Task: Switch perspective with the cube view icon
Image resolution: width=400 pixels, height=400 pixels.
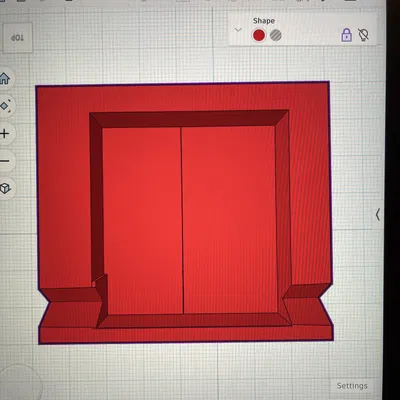Action: 4,188
